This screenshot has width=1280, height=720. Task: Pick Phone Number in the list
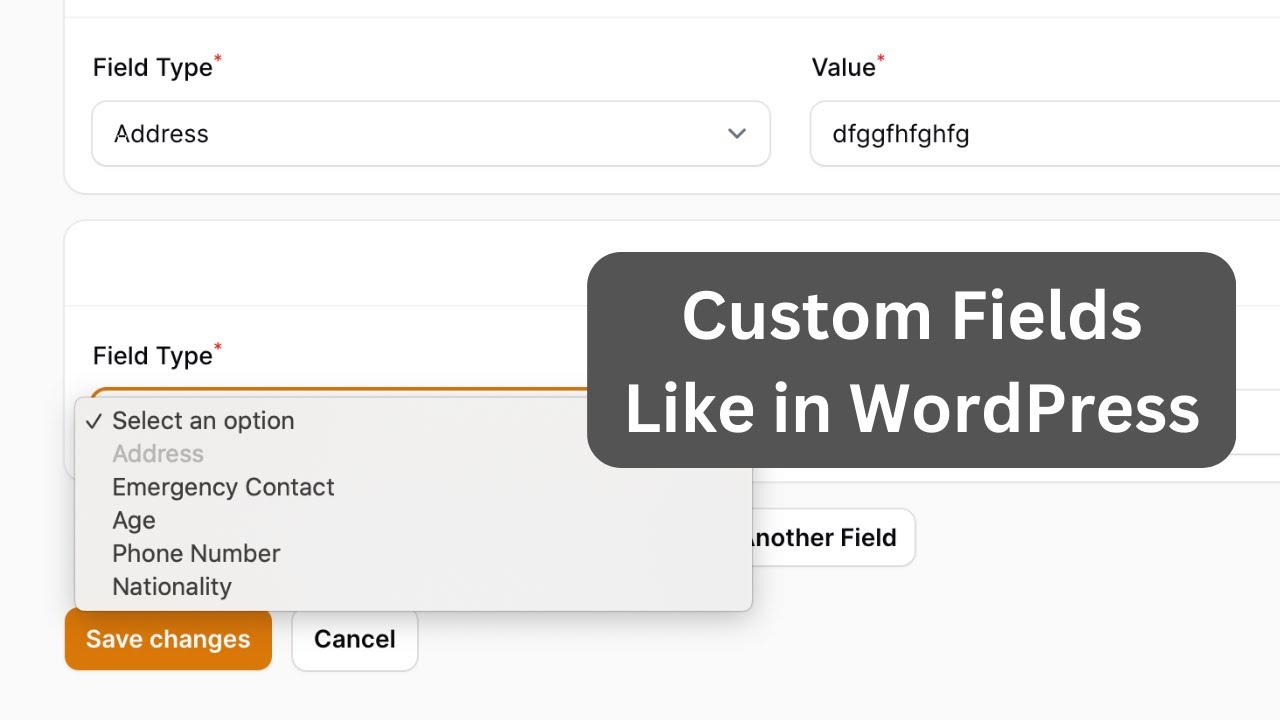[196, 553]
